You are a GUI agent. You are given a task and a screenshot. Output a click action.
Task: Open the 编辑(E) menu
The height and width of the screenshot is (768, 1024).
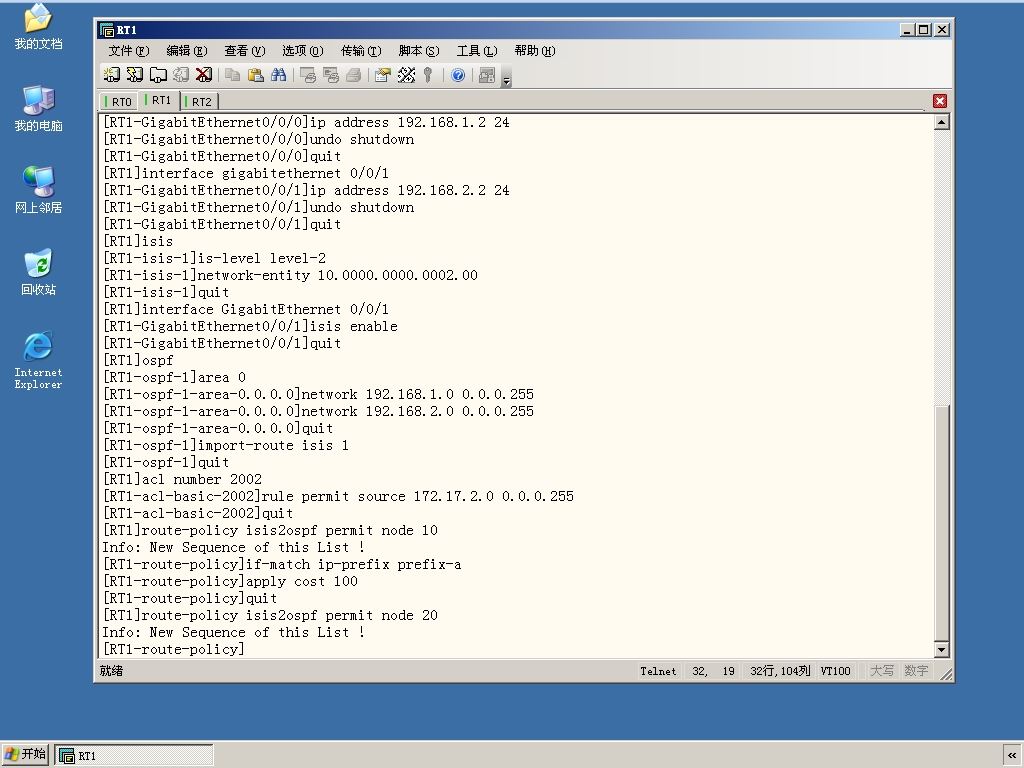click(x=187, y=51)
